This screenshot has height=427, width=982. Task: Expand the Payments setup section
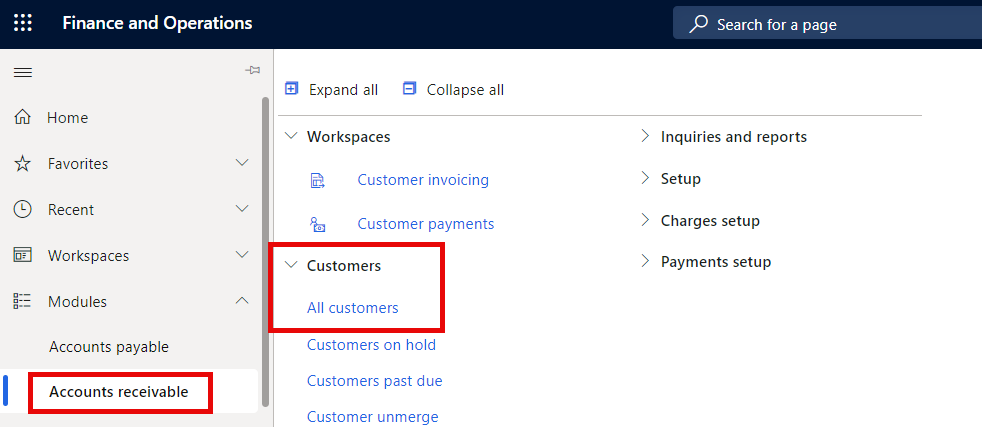coord(645,261)
